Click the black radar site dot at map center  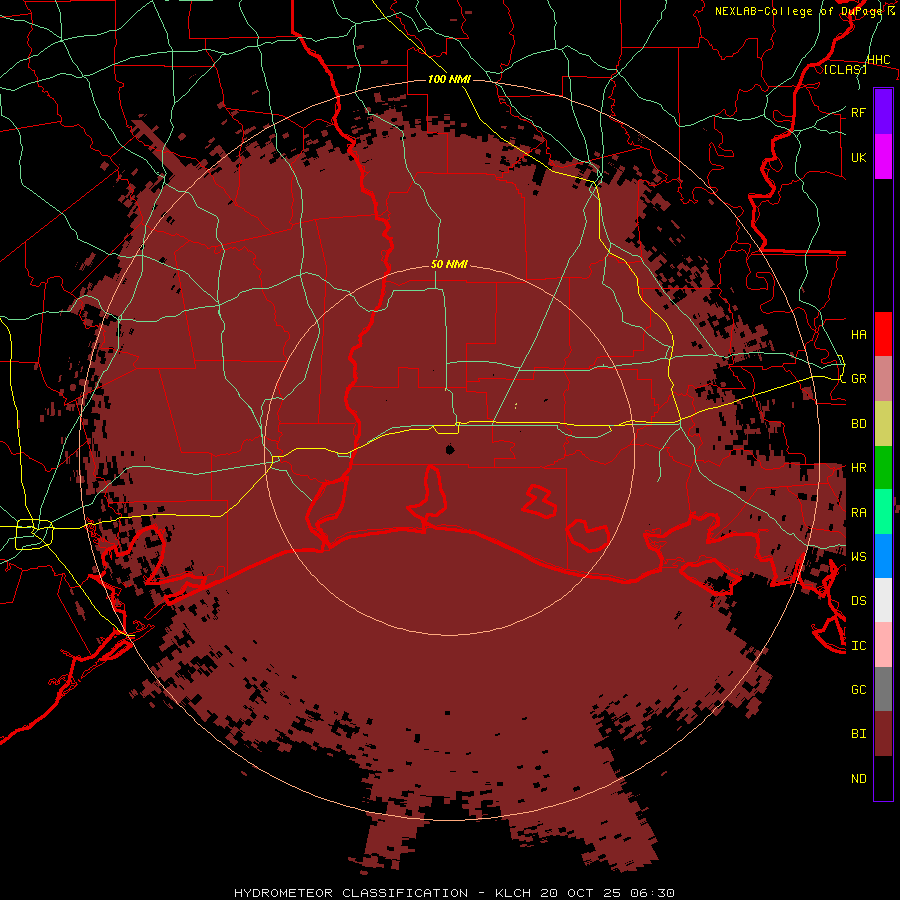tap(450, 449)
